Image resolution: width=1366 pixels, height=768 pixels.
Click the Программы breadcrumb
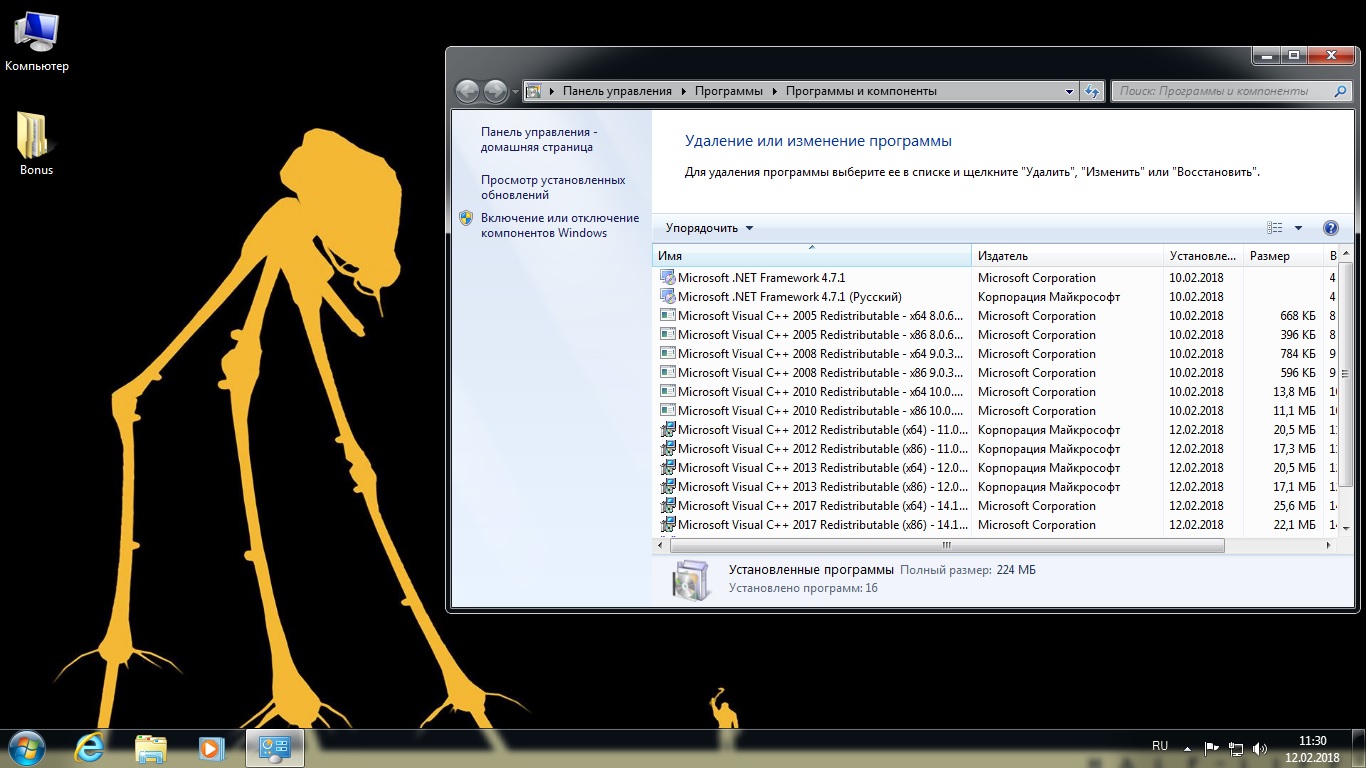coord(729,91)
